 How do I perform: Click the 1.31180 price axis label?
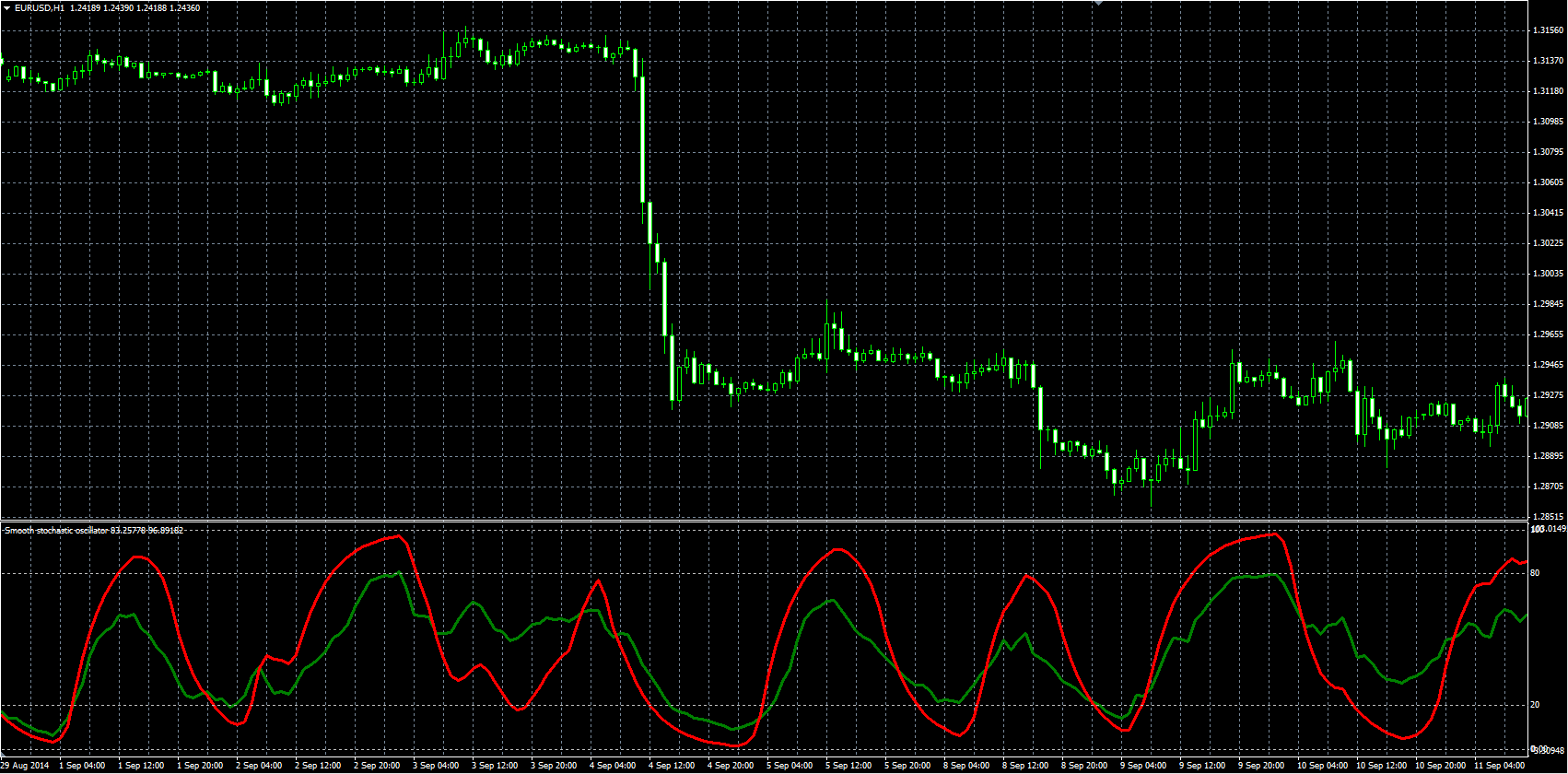1548,91
